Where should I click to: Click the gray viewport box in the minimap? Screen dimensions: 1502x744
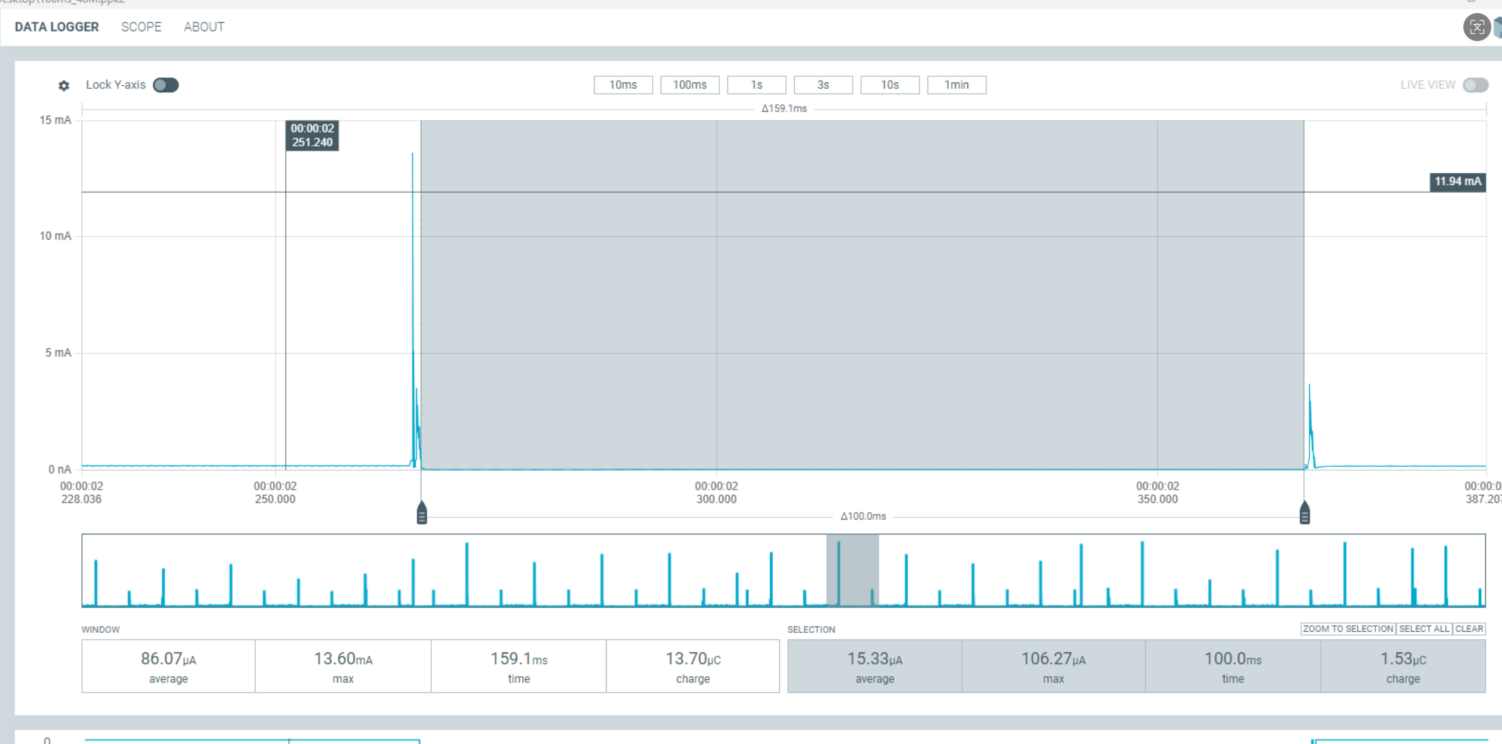pos(852,570)
